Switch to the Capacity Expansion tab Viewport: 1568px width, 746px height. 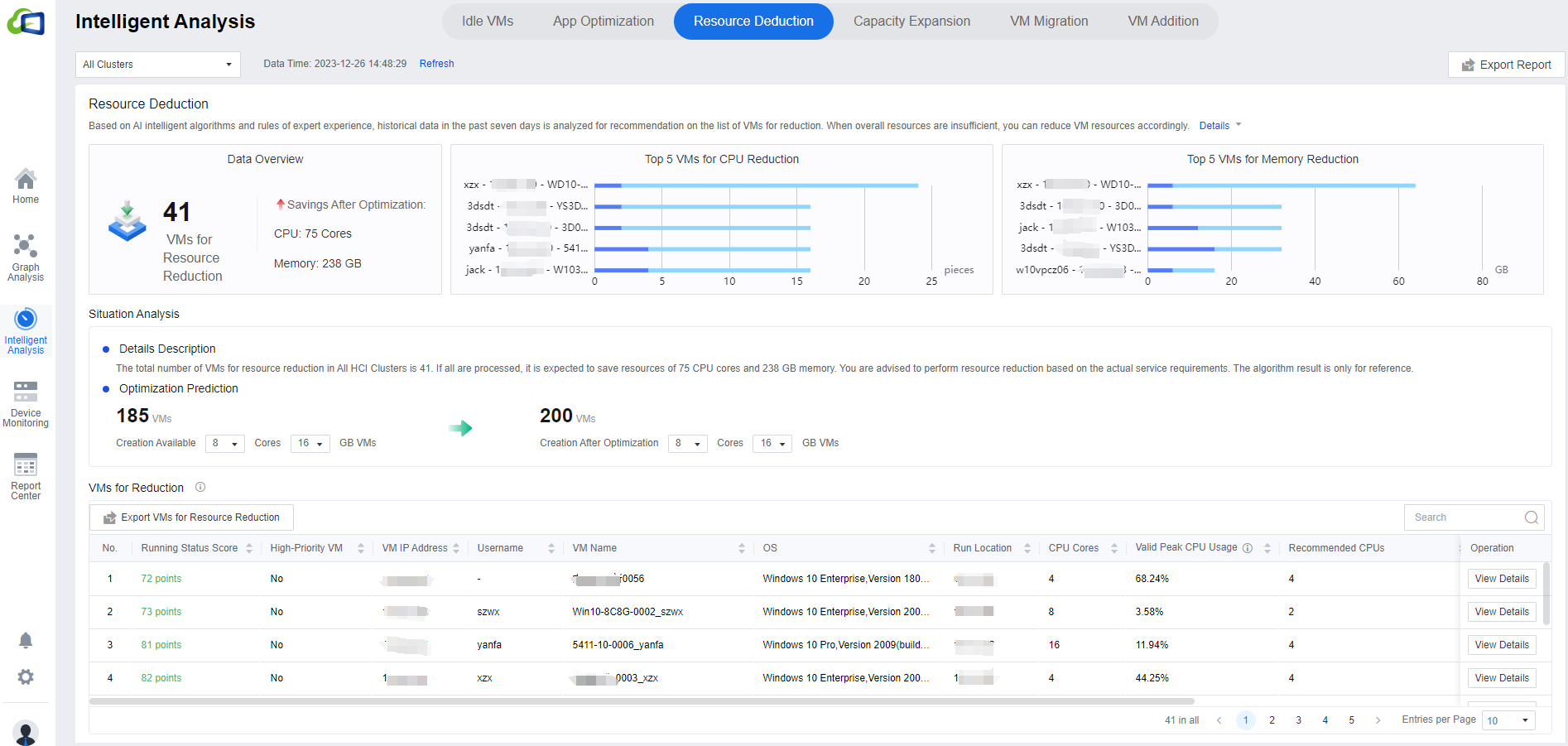click(911, 22)
